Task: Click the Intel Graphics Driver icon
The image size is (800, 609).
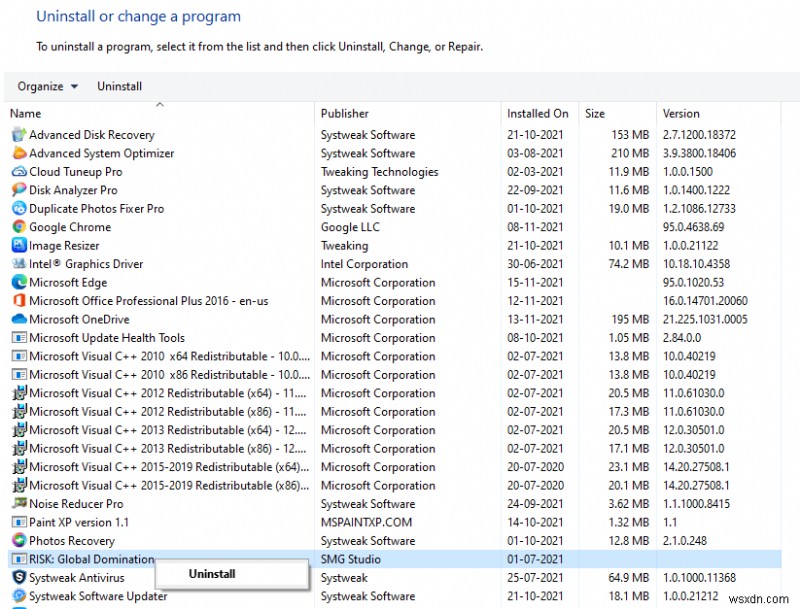Action: point(19,264)
